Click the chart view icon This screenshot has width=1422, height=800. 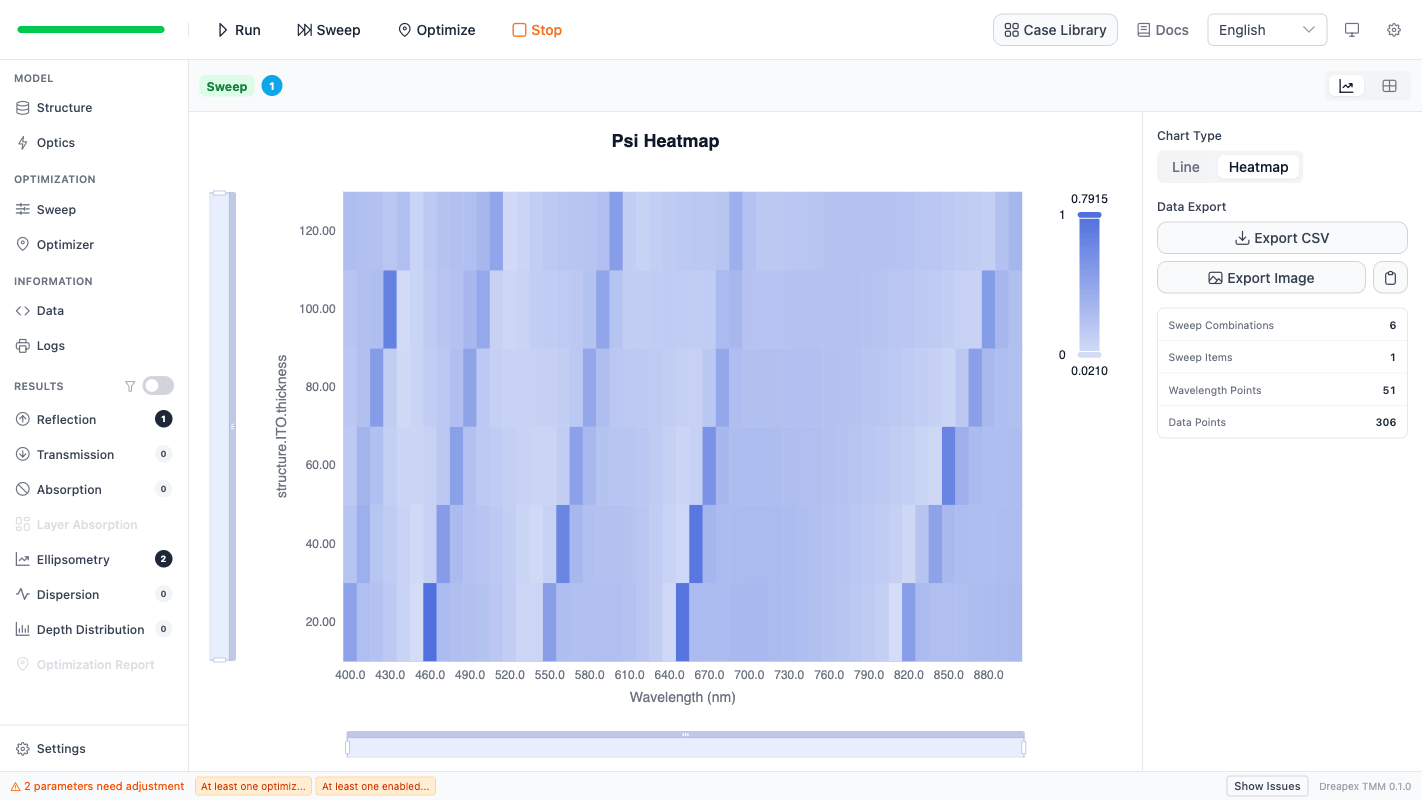coord(1346,86)
